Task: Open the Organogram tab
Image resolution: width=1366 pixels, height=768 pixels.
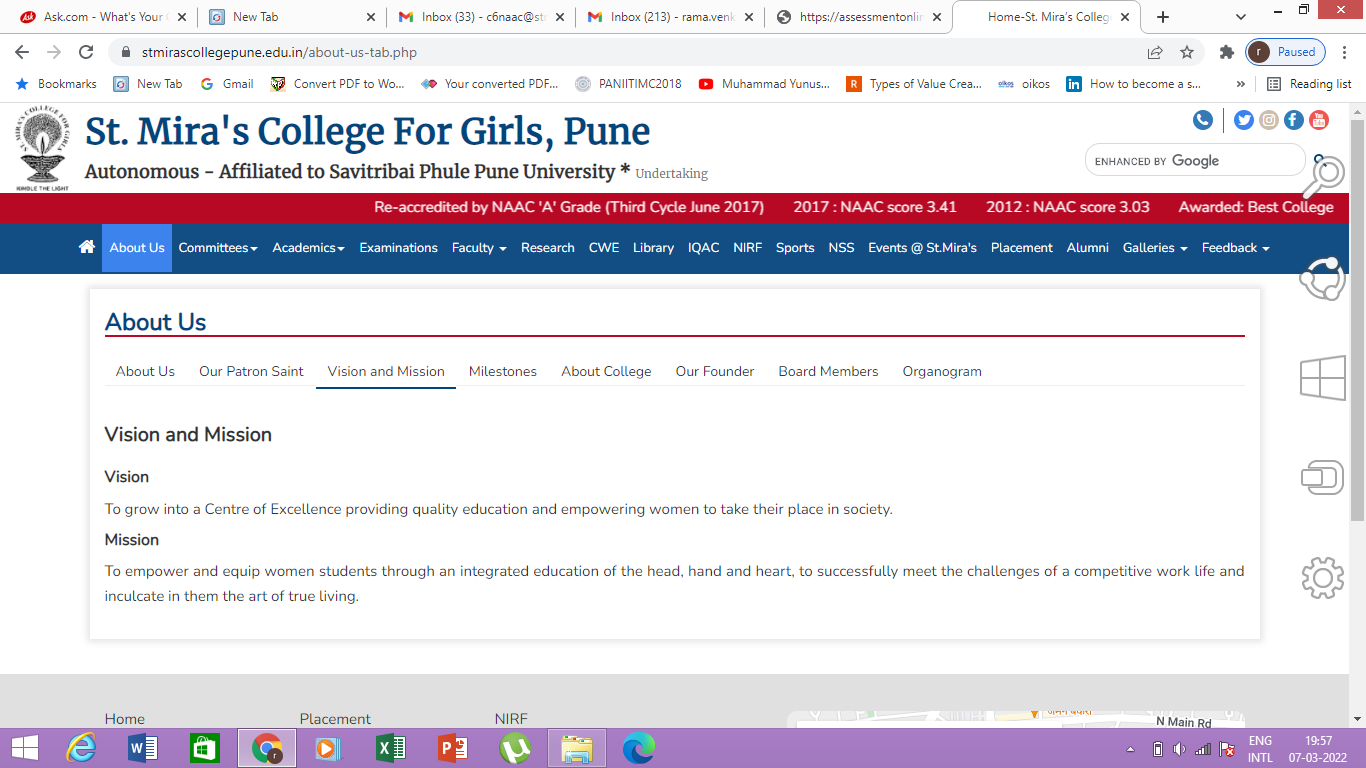Action: point(941,371)
